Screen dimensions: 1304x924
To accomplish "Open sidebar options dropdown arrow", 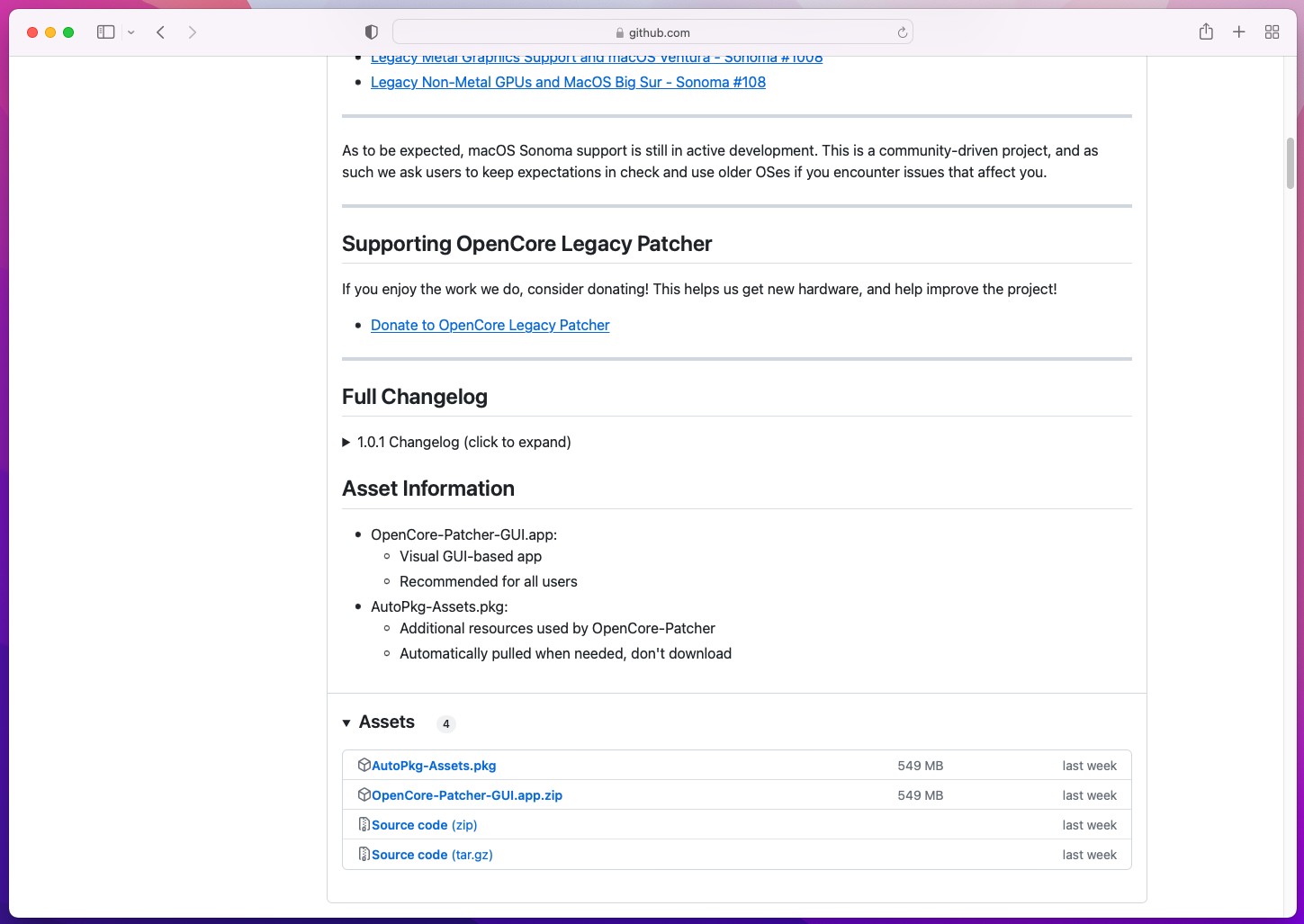I will pyautogui.click(x=131, y=32).
